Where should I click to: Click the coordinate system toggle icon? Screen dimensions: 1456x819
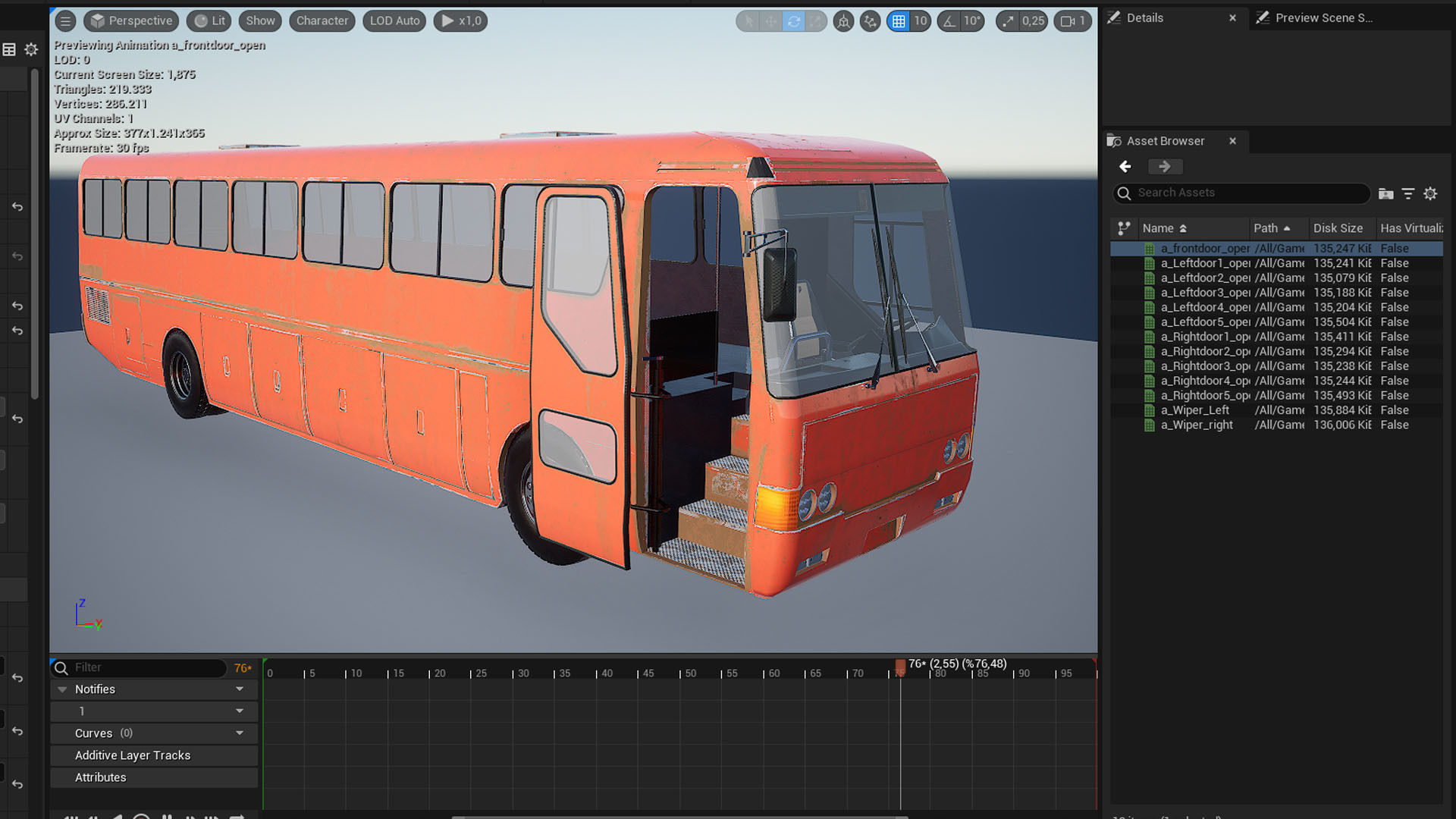[843, 21]
